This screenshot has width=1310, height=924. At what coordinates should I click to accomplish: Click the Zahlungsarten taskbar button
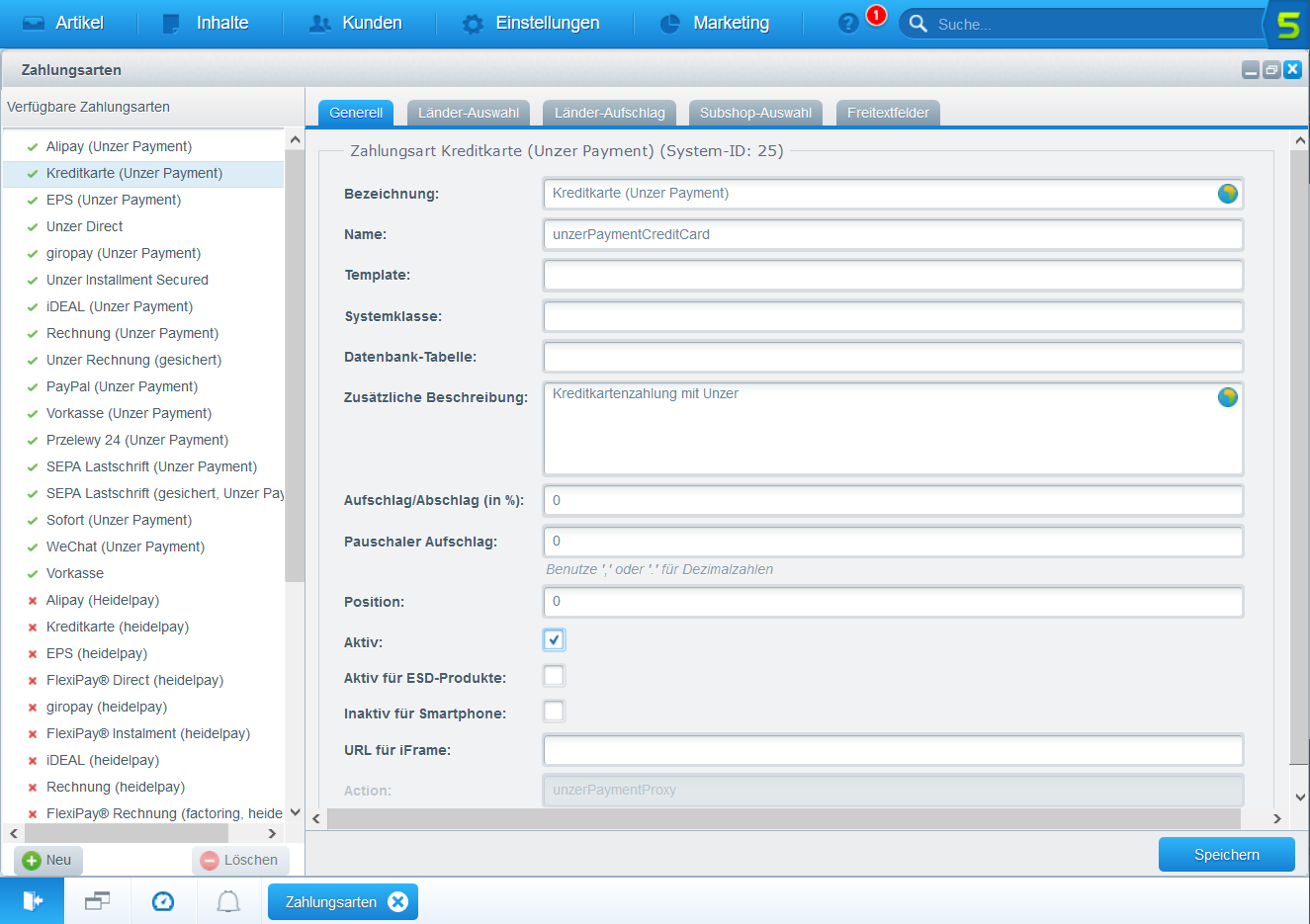[x=343, y=901]
